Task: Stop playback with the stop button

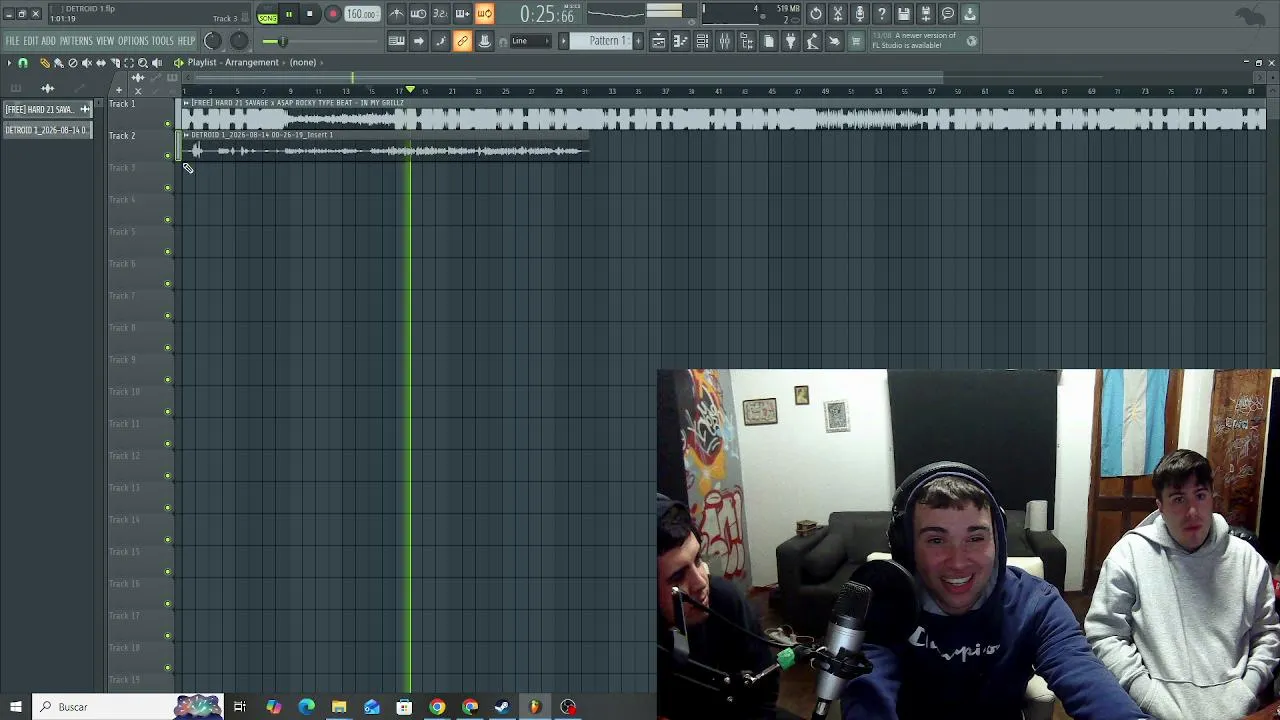Action: click(310, 14)
